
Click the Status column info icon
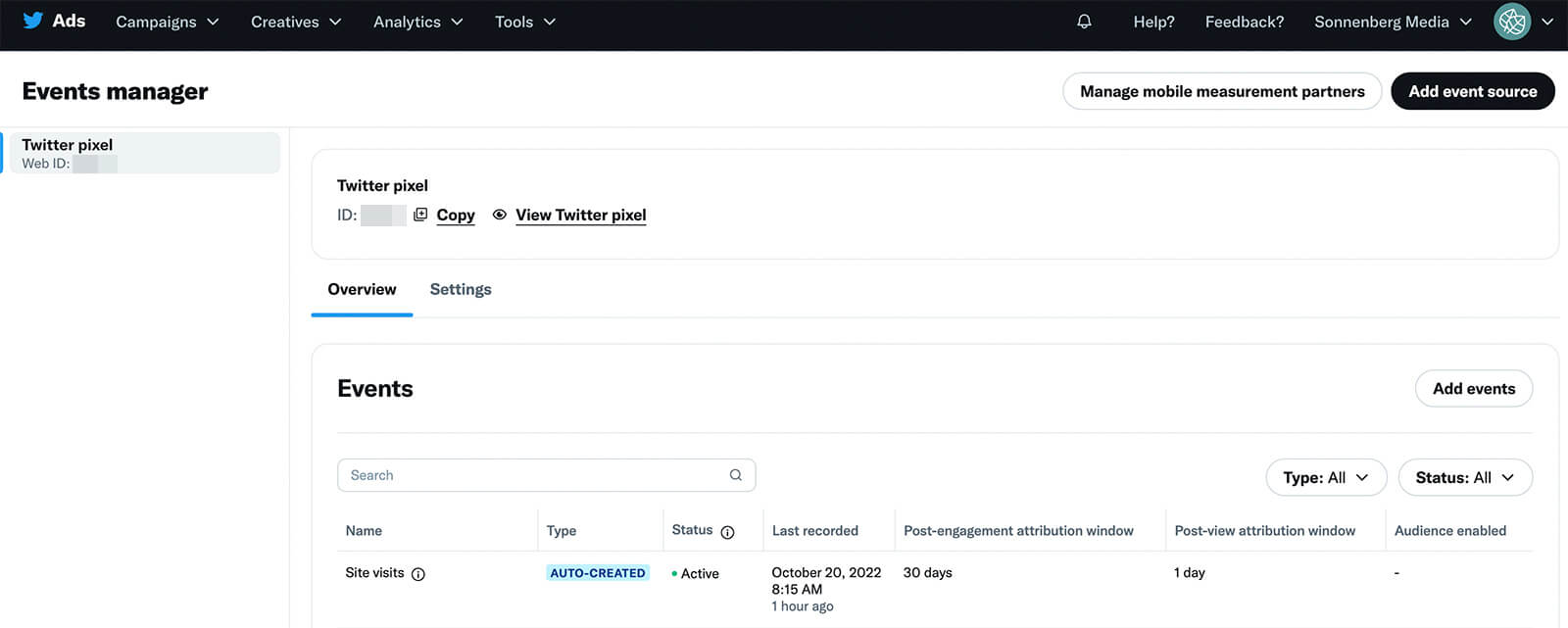coord(727,532)
